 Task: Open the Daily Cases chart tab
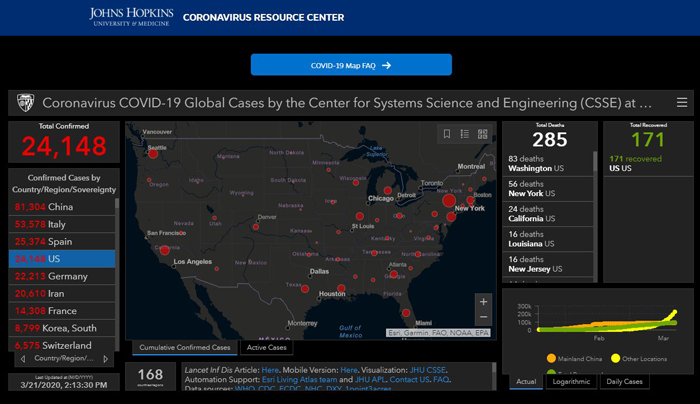[624, 381]
